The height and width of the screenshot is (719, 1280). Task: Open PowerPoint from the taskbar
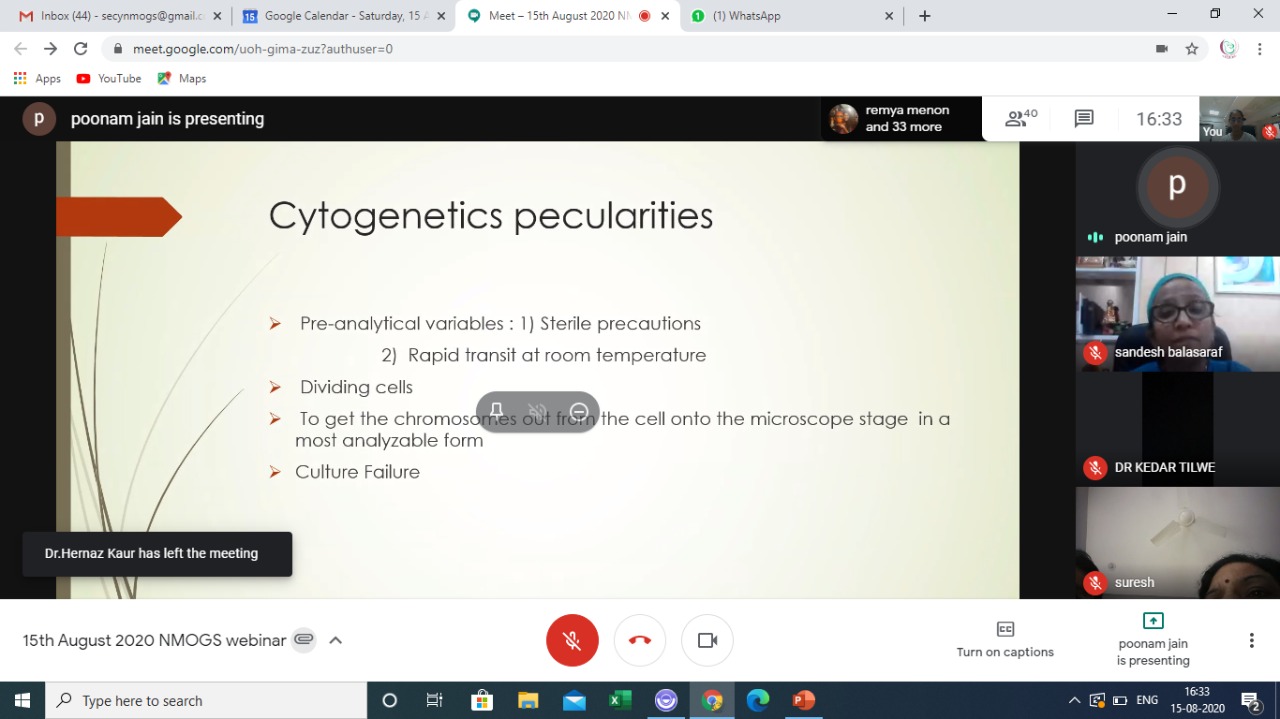803,700
